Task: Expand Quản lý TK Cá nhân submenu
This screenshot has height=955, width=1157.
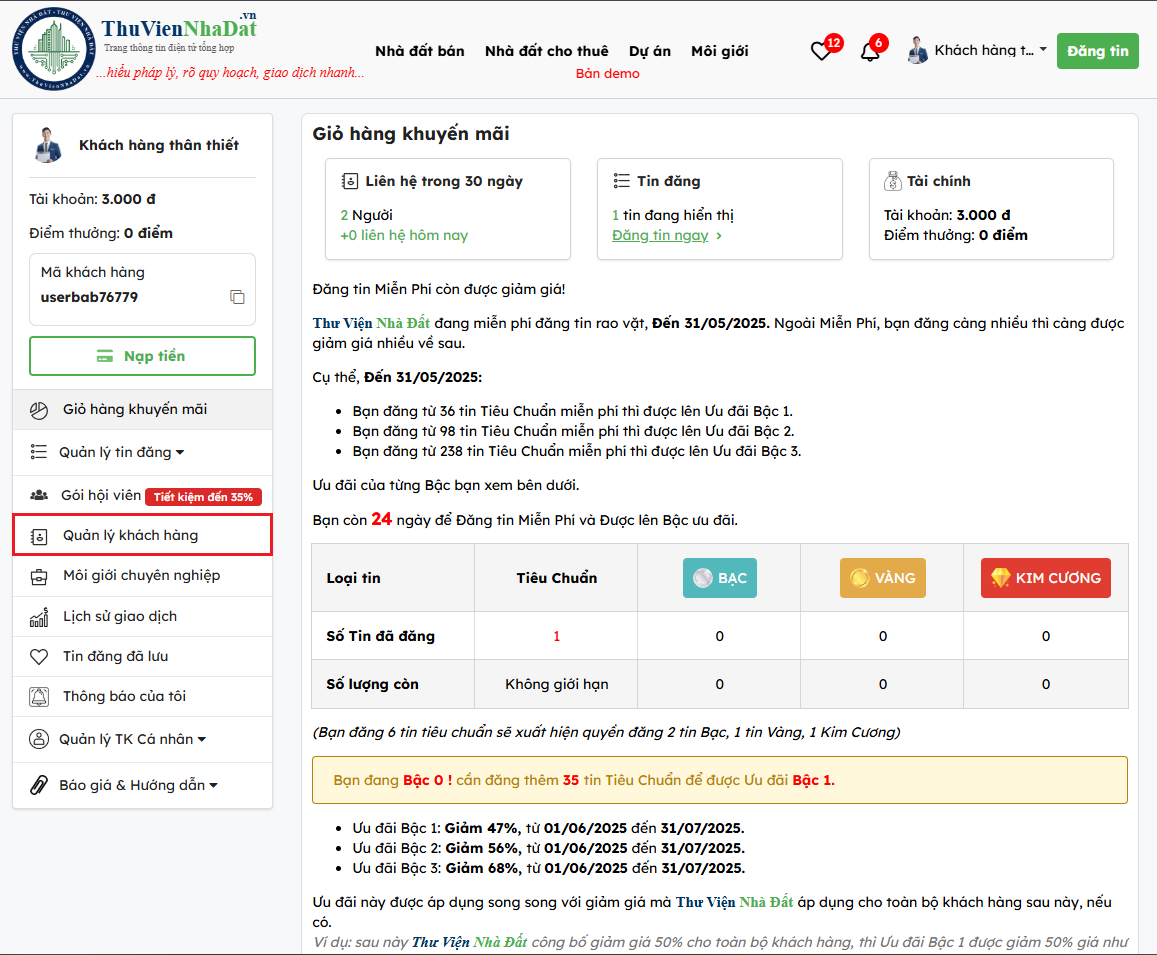Action: 132,739
